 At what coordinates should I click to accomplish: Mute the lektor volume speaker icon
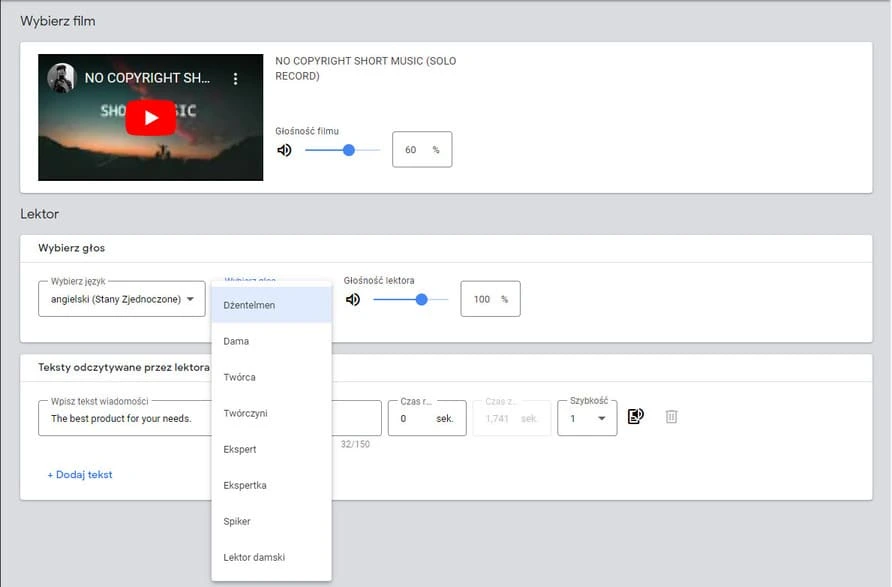coord(353,299)
